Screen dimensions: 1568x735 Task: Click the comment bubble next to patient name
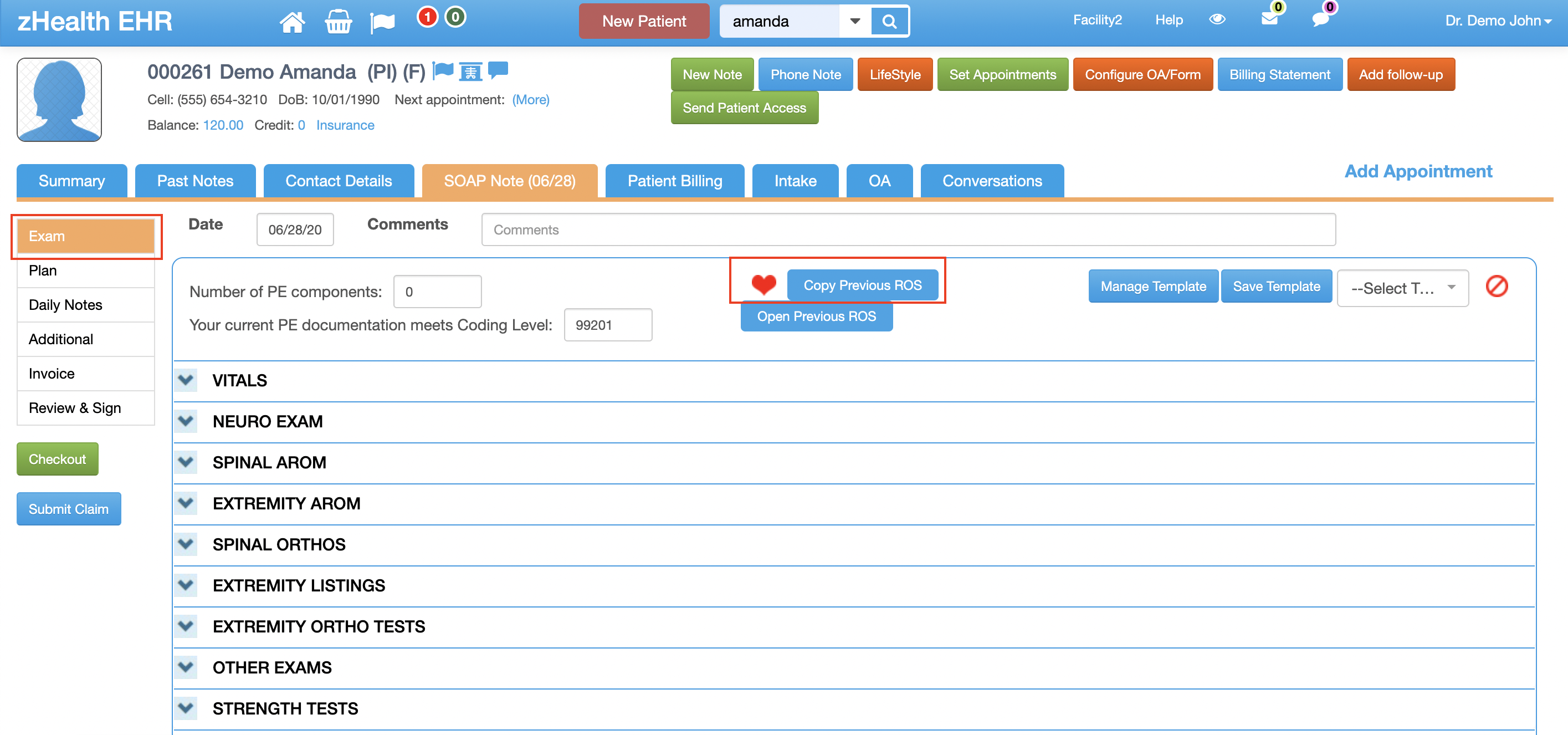(498, 70)
